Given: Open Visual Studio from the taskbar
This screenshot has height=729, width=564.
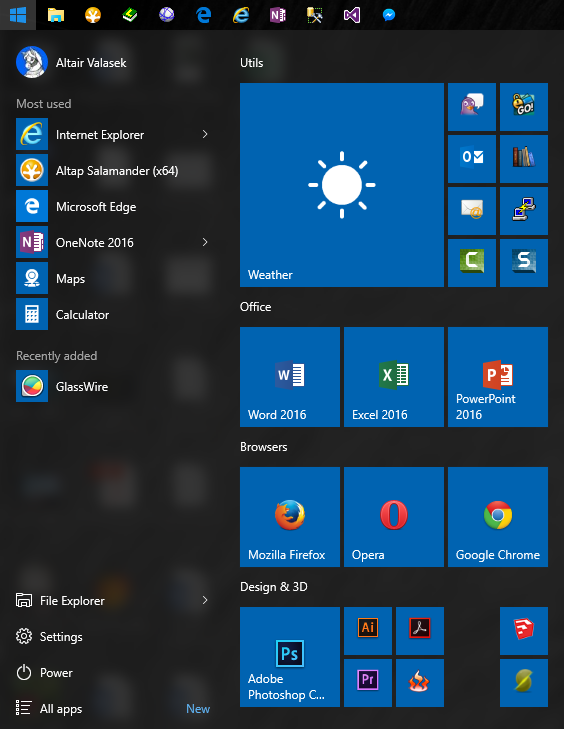Looking at the screenshot, I should (352, 15).
